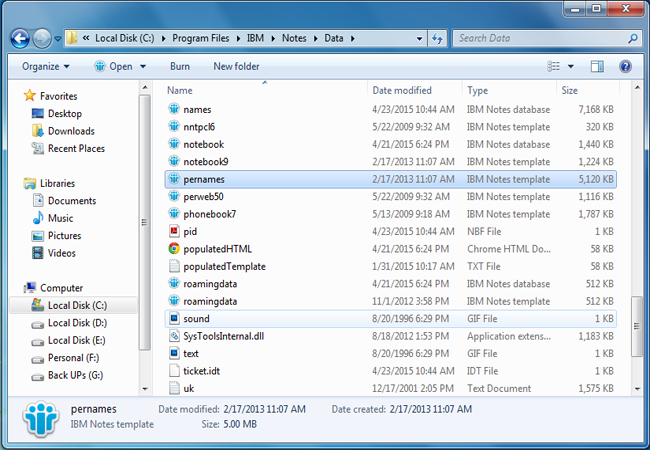The image size is (650, 450).
Task: Select Local Disk (D:) drive
Action: click(77, 323)
